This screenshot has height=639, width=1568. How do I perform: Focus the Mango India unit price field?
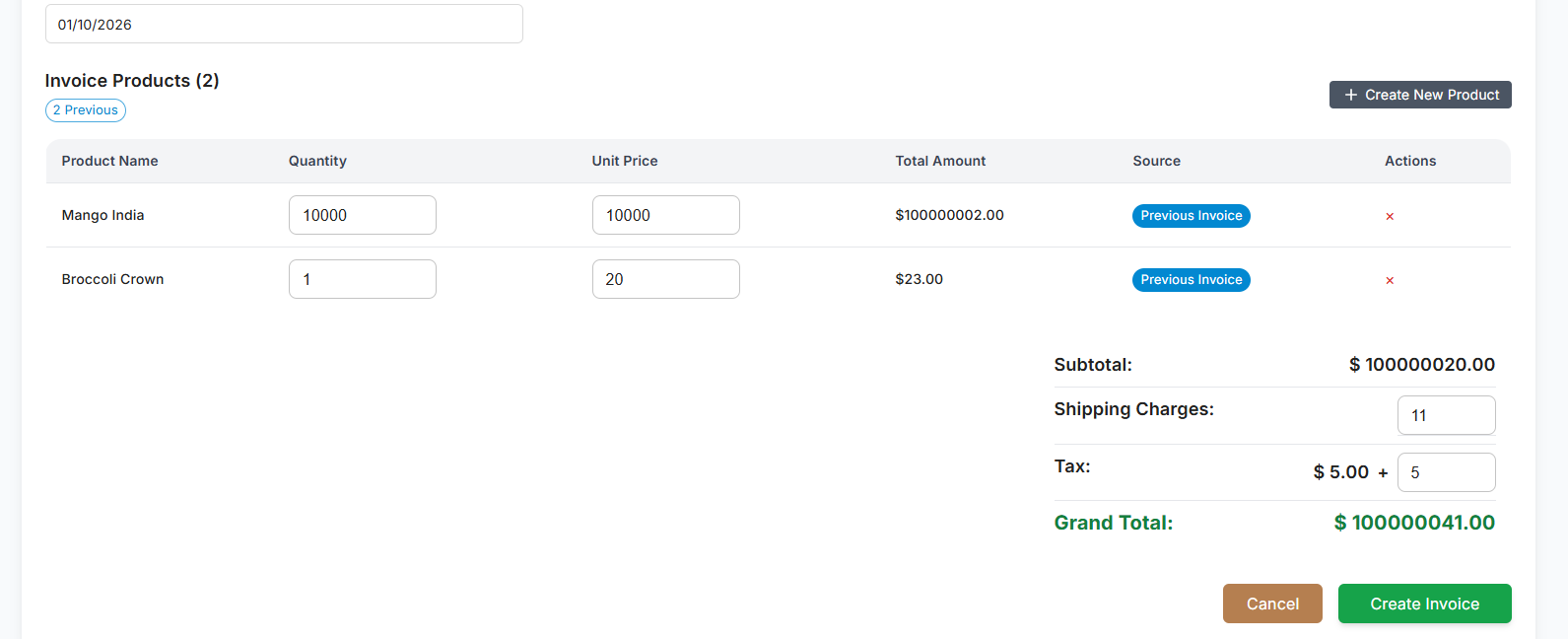665,215
